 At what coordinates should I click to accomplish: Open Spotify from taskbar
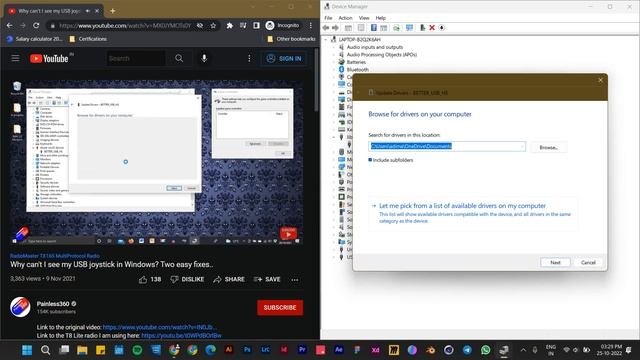(137, 350)
